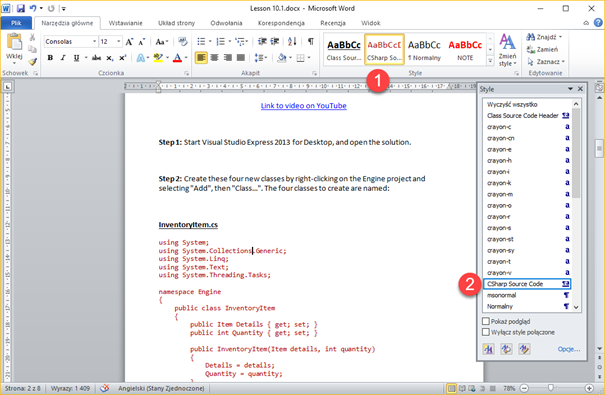Toggle Subscript formatting

pyautogui.click(x=110, y=58)
